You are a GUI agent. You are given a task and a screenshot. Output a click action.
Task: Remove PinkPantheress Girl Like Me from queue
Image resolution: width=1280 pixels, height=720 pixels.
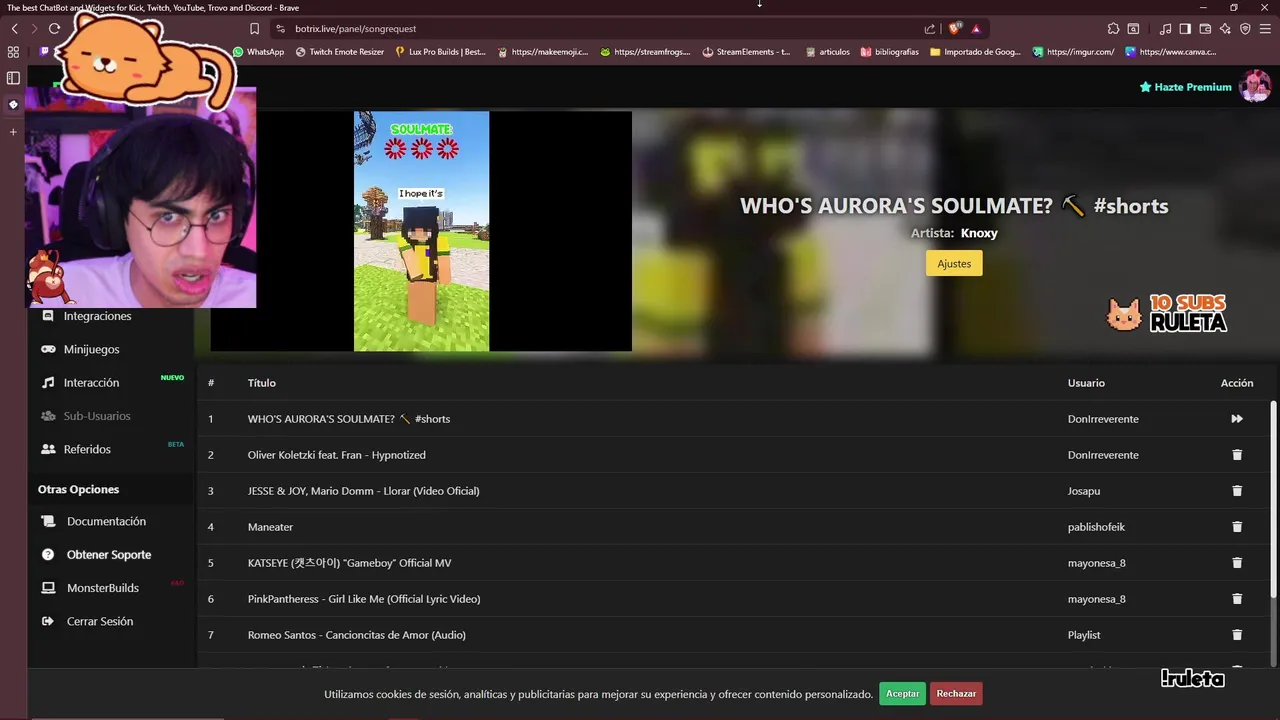click(1237, 599)
